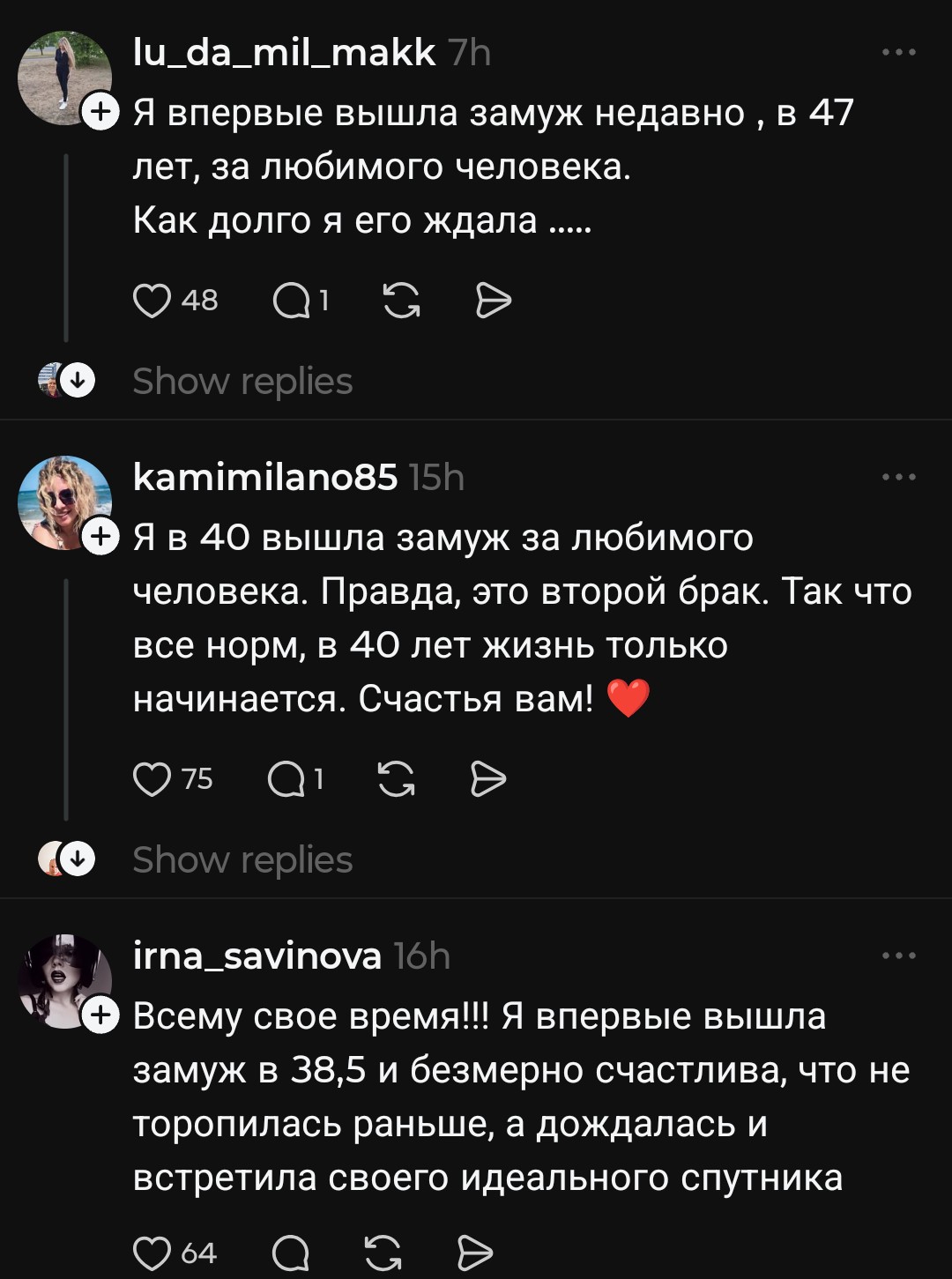Follow kamimilano85 using plus badge
The height and width of the screenshot is (1279, 952).
coord(100,537)
